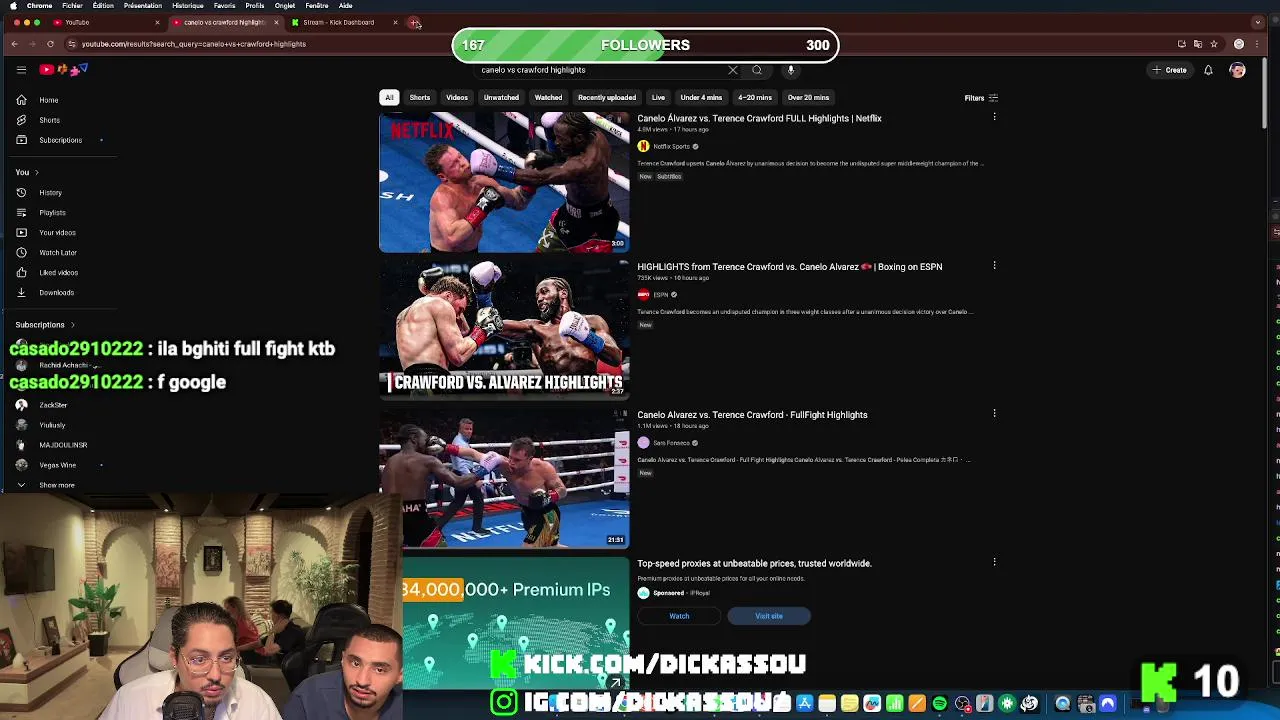The image size is (1280, 720).
Task: Click the ad's Visit site button
Action: [x=769, y=616]
